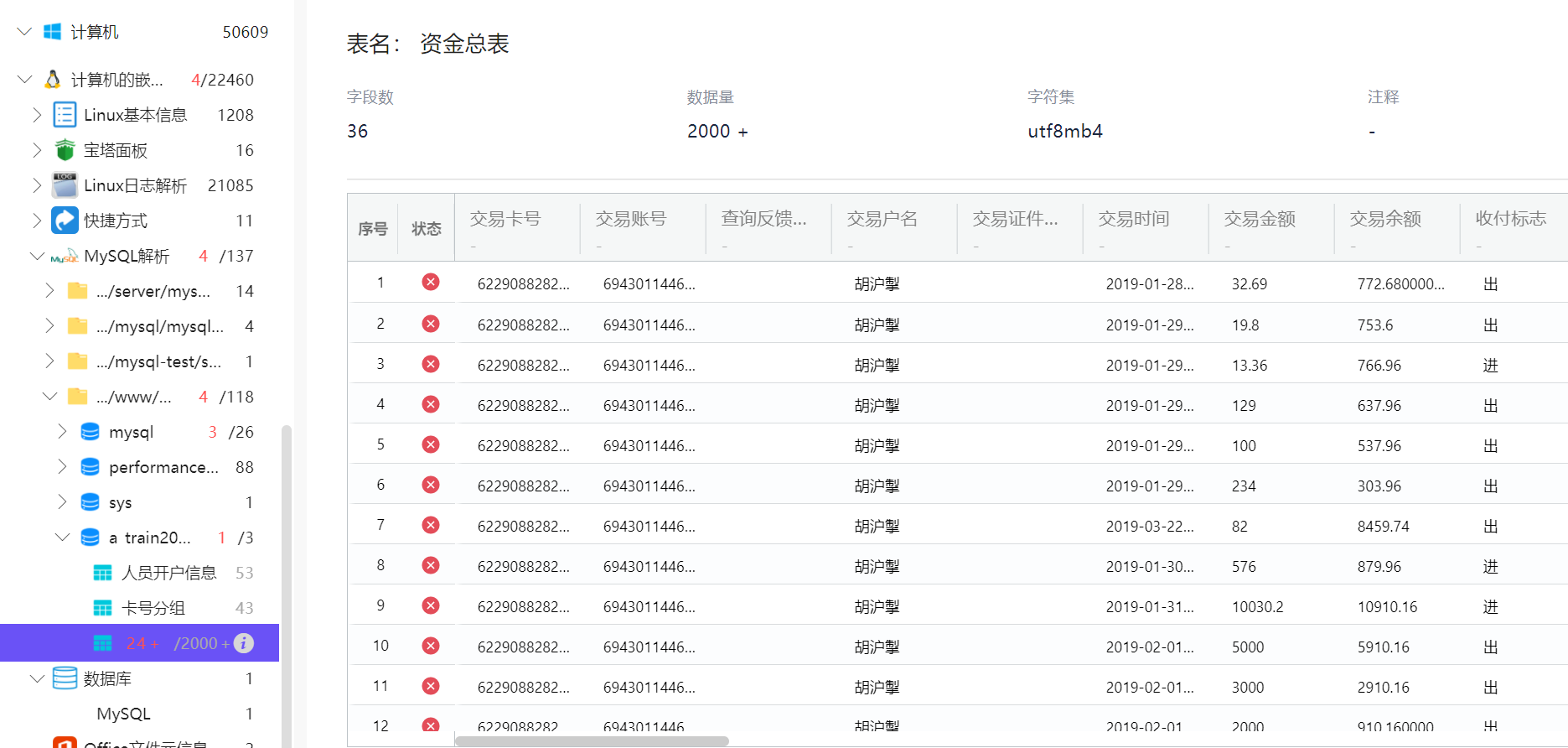Expand the sys database node
Screen dimensions: 1568x748
[x=62, y=502]
